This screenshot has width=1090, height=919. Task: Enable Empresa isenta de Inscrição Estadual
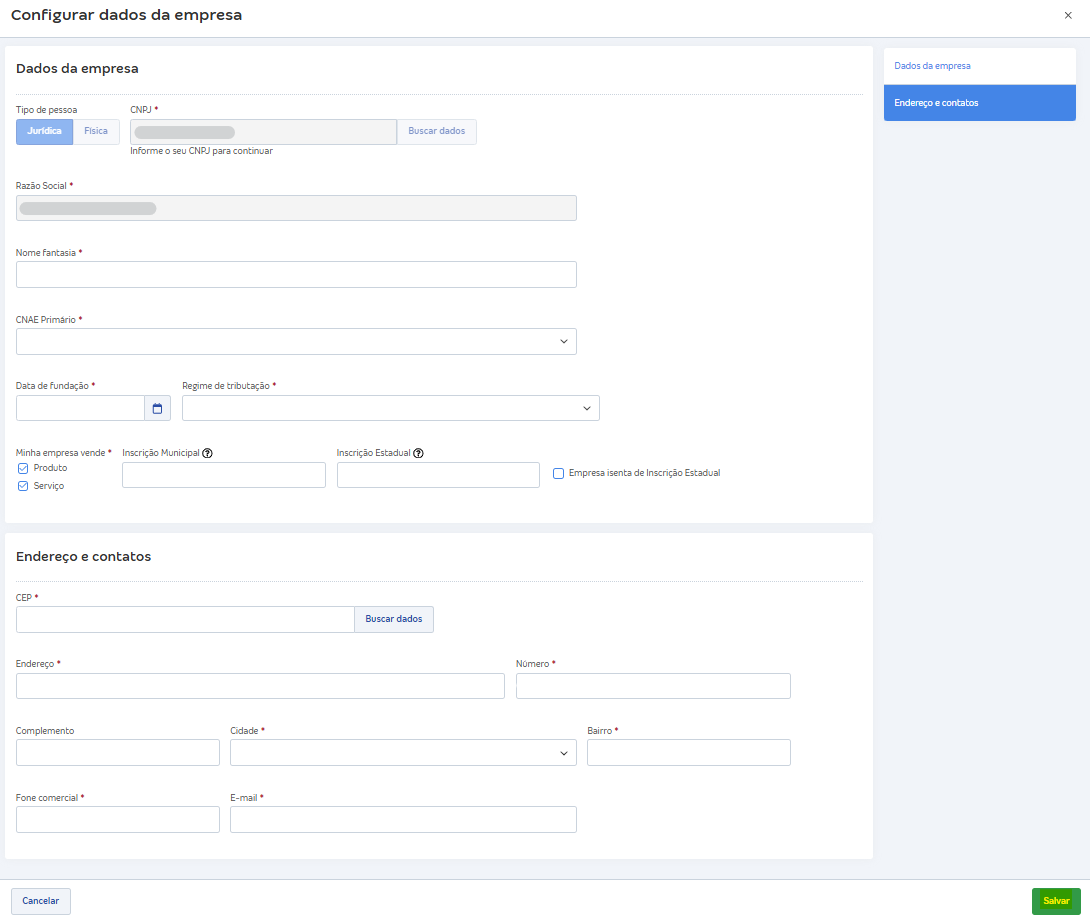559,474
